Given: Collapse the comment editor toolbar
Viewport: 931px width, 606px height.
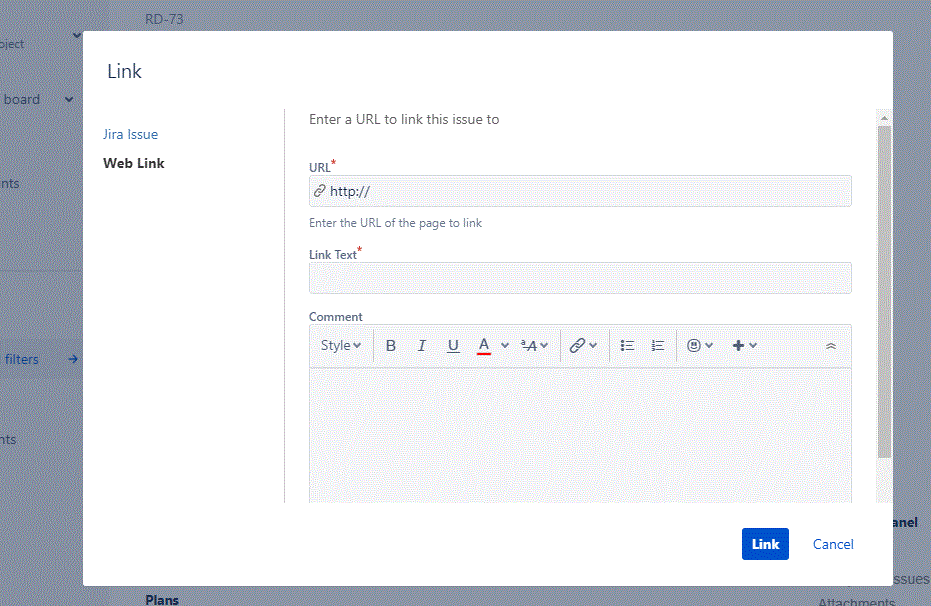Looking at the screenshot, I should pos(830,345).
